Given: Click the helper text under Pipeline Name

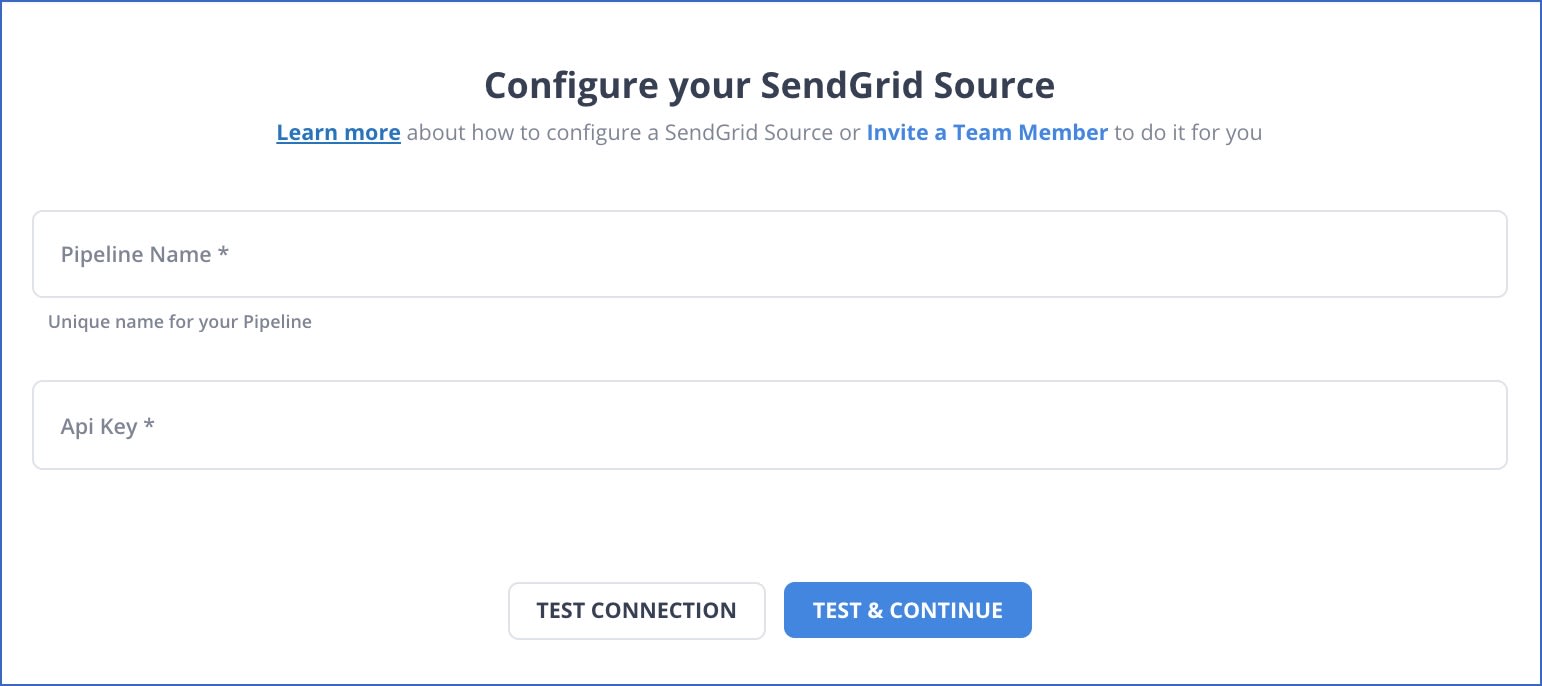Looking at the screenshot, I should (179, 321).
